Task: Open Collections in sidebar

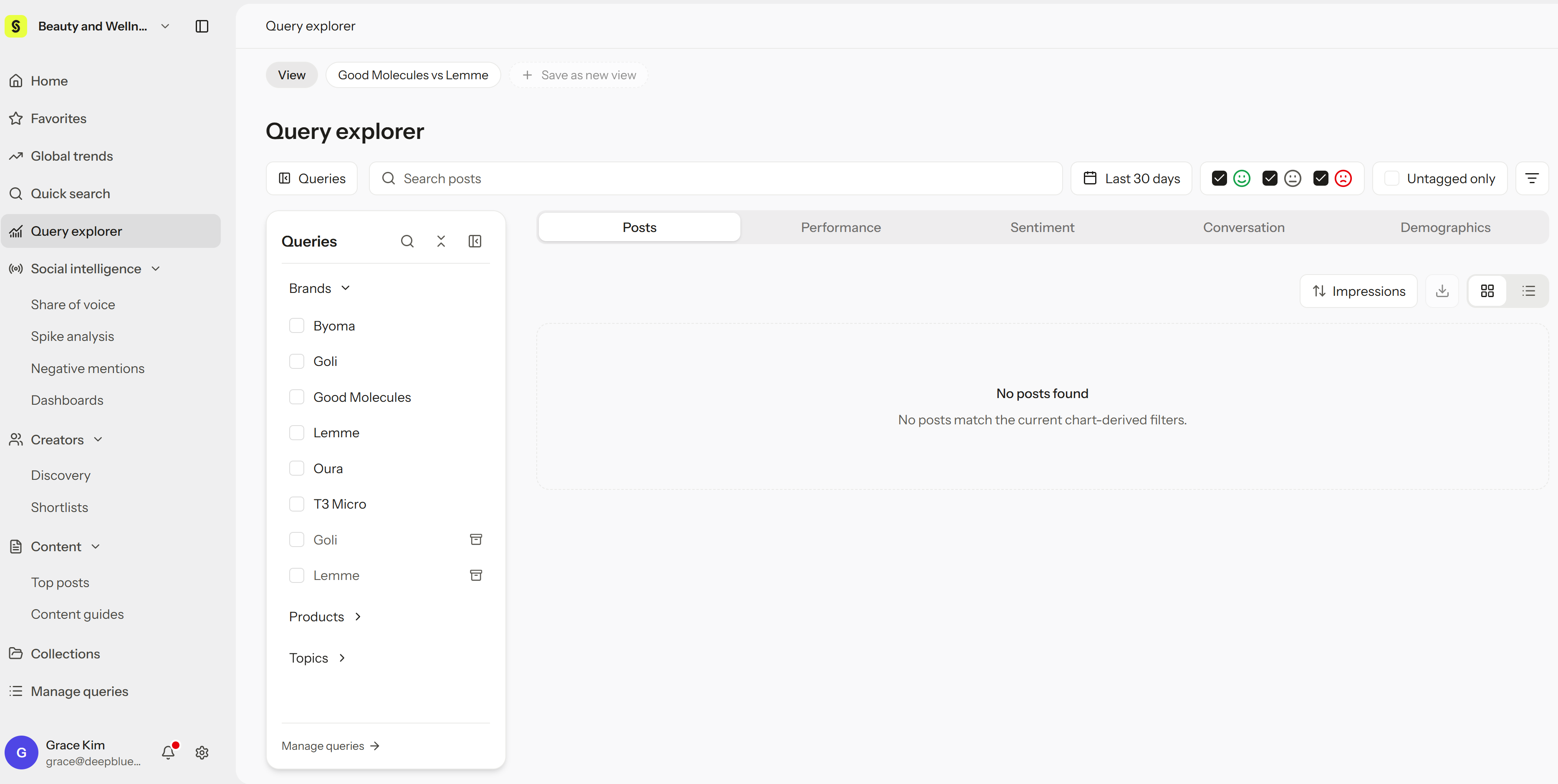Action: tap(111, 653)
